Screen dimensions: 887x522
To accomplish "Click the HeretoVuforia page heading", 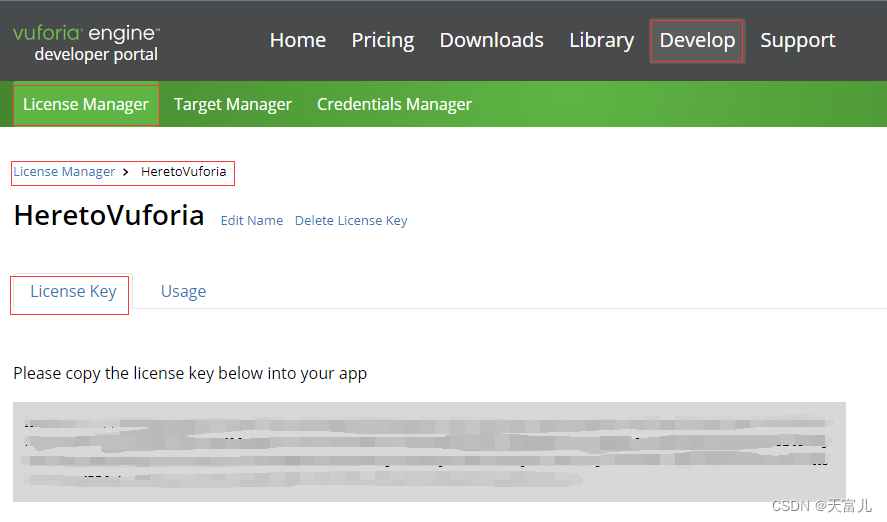I will (109, 215).
